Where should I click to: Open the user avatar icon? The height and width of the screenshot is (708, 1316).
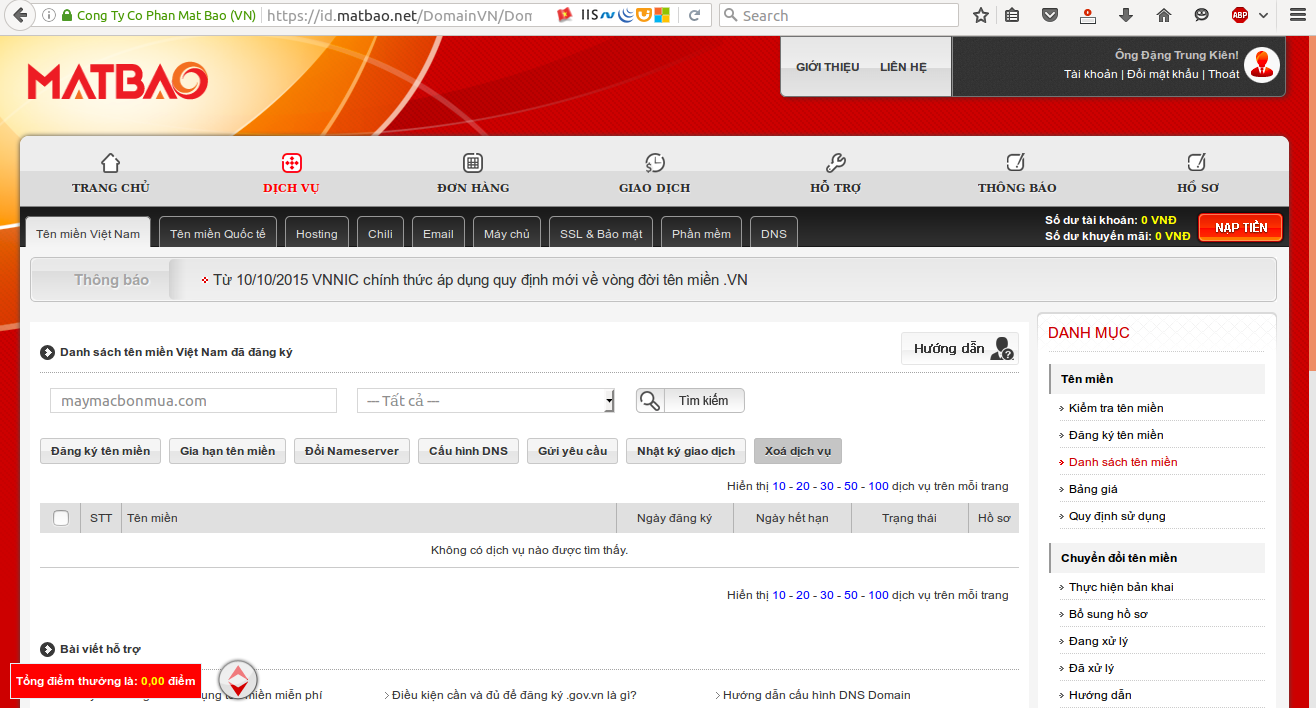1262,65
